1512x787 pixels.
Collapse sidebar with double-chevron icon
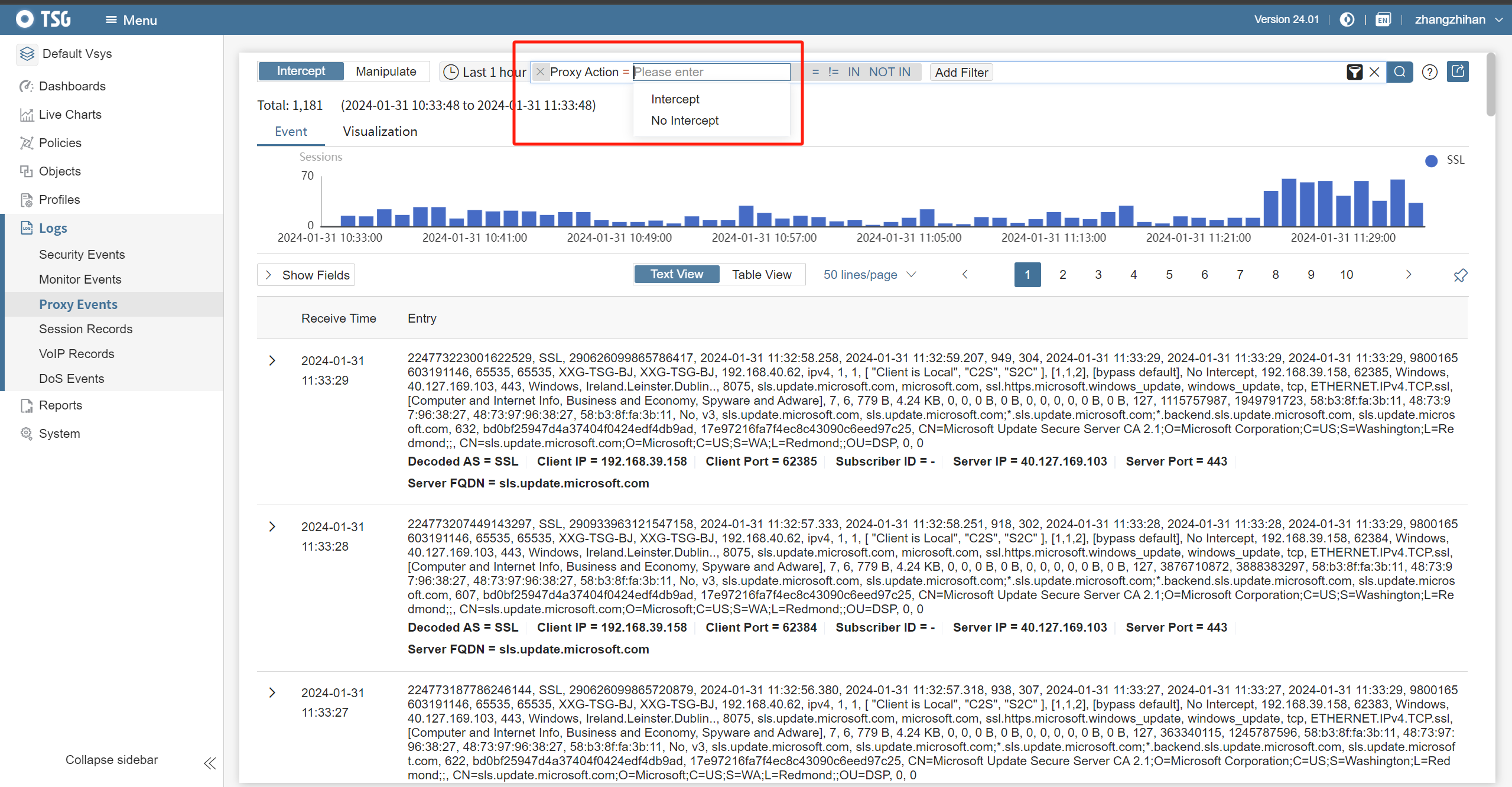[210, 763]
